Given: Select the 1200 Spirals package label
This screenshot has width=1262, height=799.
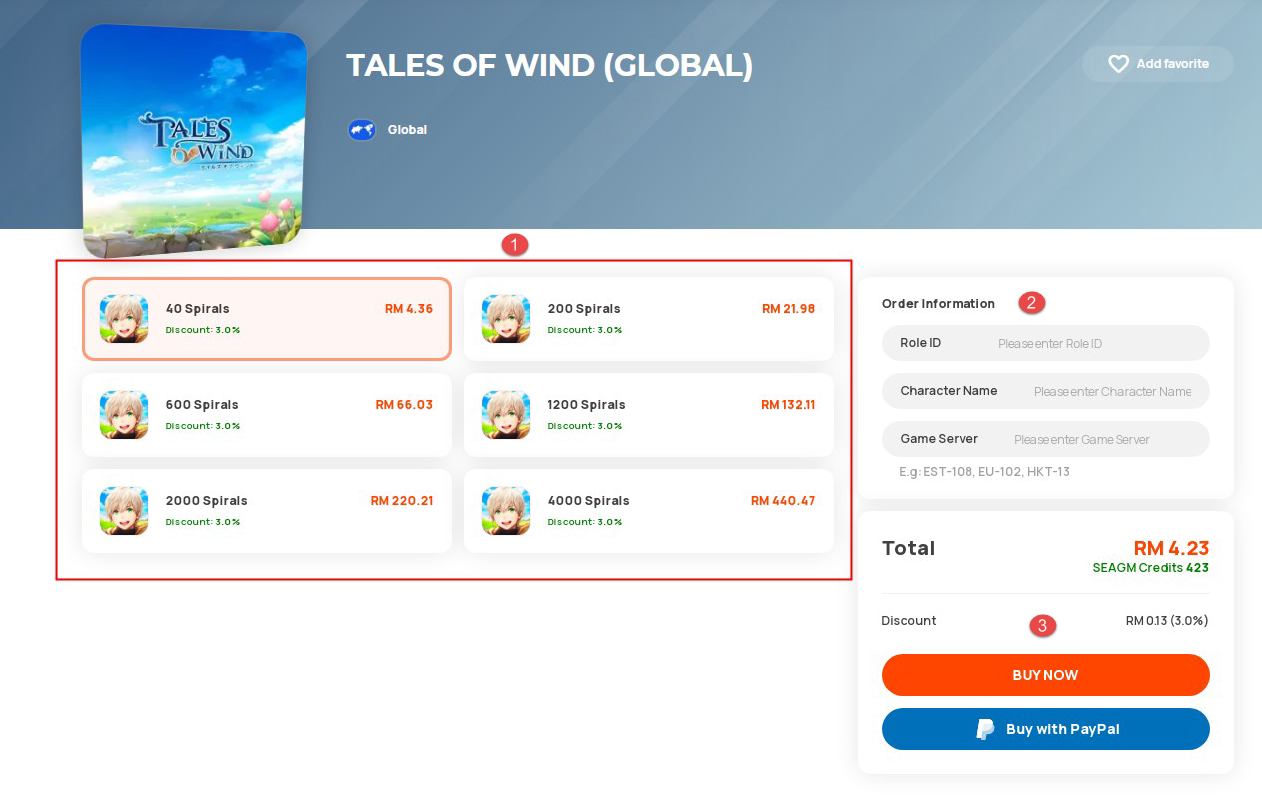Looking at the screenshot, I should 587,405.
